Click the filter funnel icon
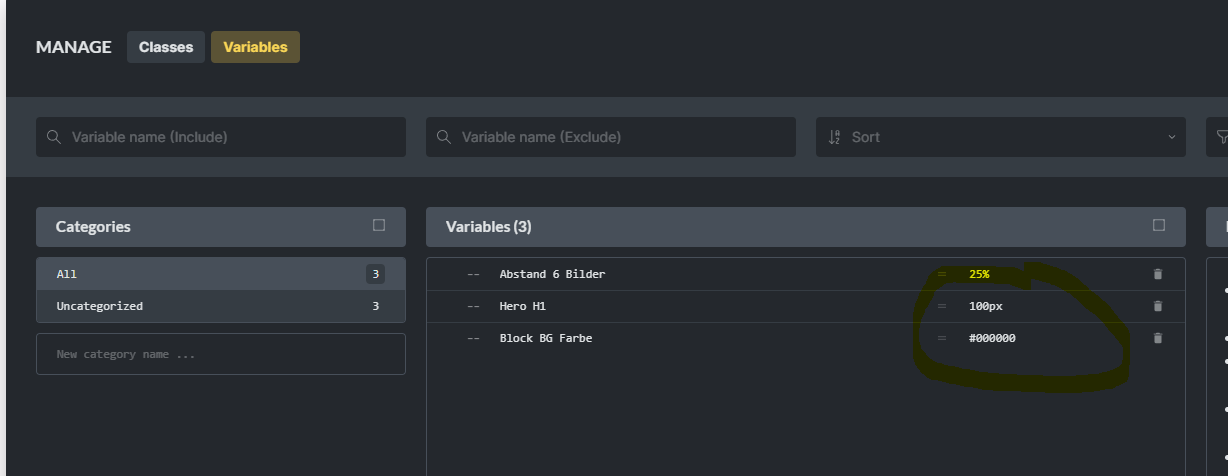The height and width of the screenshot is (476, 1228). [x=1221, y=137]
